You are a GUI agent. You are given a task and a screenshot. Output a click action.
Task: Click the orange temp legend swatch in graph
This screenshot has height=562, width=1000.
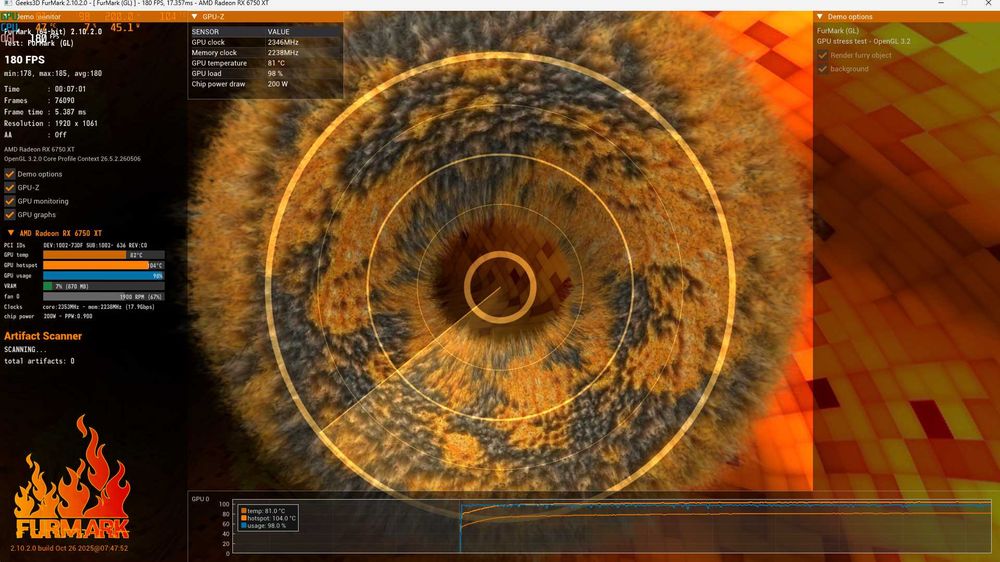[244, 511]
